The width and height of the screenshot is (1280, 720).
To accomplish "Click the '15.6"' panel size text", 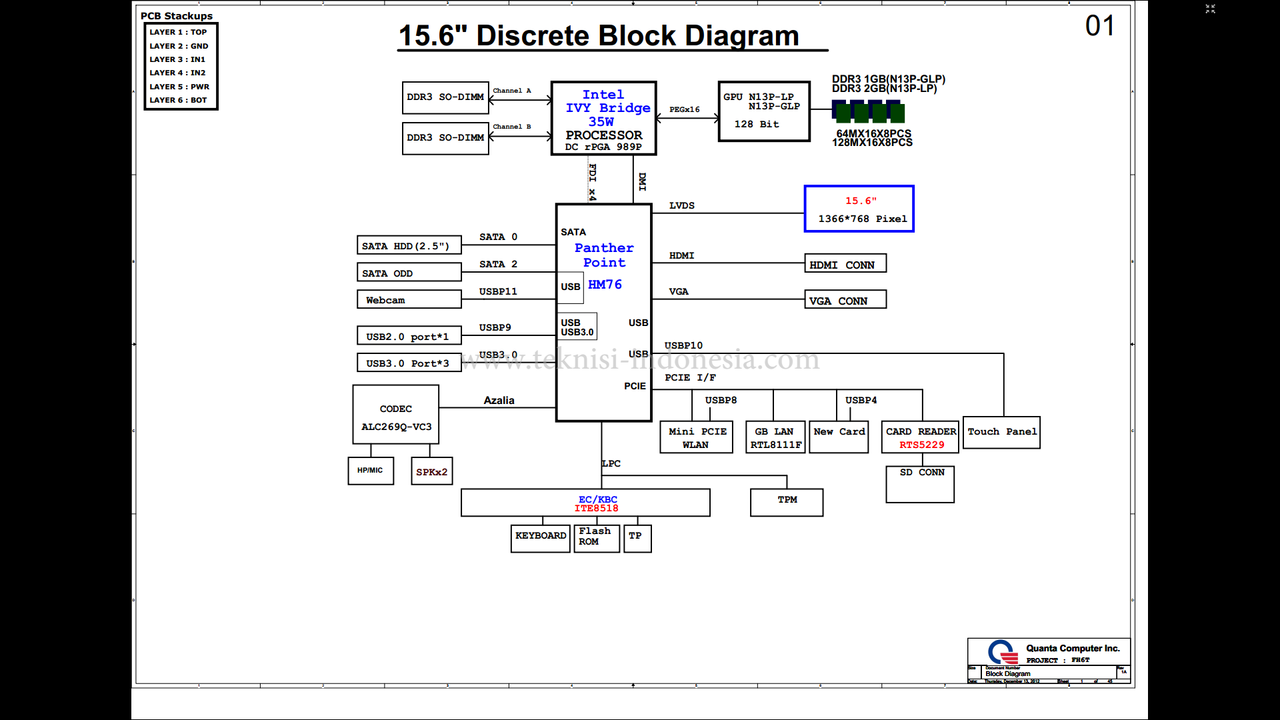I will [860, 201].
